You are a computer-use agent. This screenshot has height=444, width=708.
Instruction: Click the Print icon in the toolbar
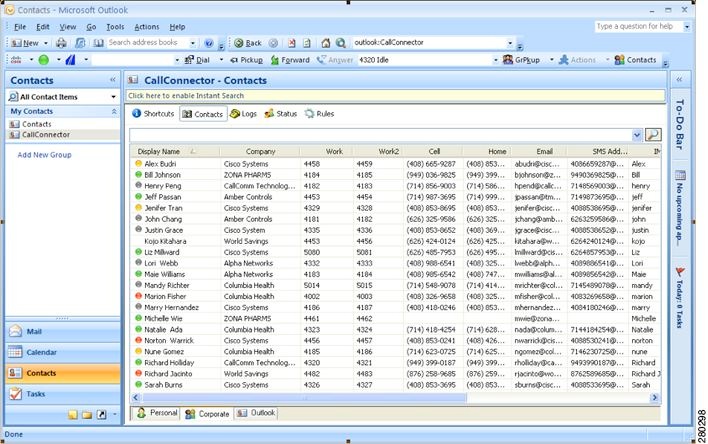pyautogui.click(x=62, y=43)
